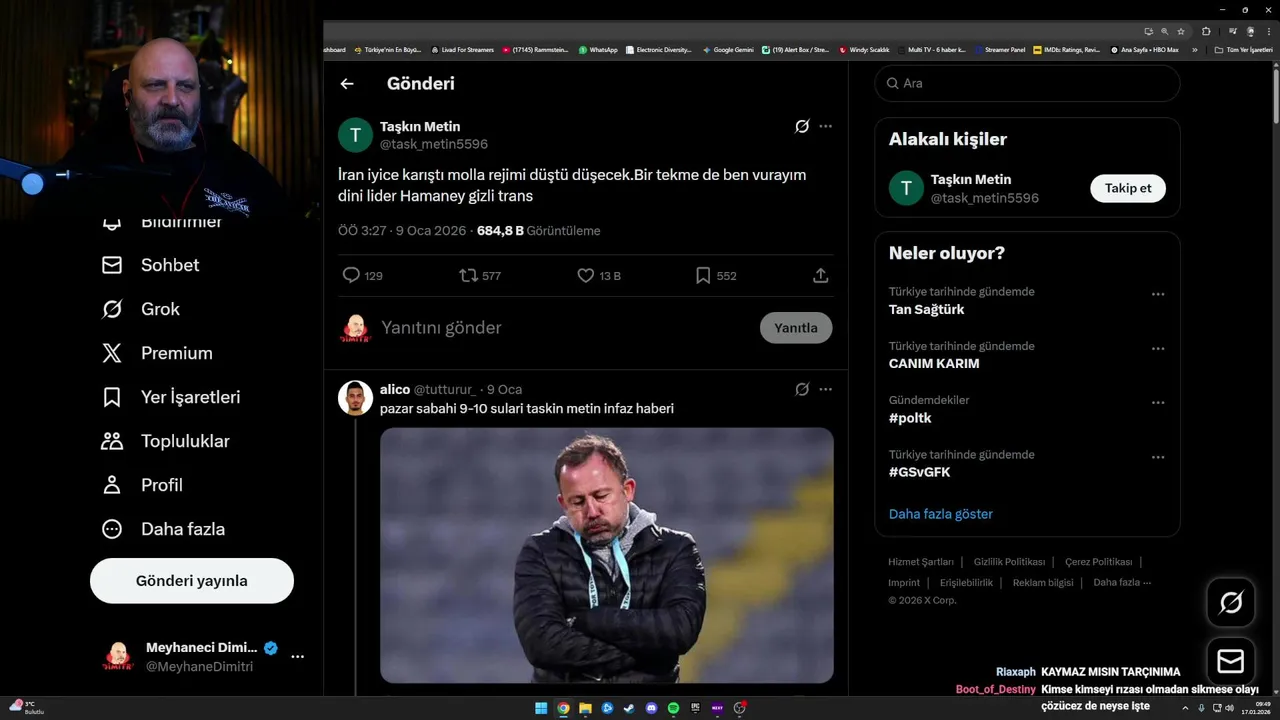Open options for CANIM KARIM trend

pyautogui.click(x=1158, y=349)
